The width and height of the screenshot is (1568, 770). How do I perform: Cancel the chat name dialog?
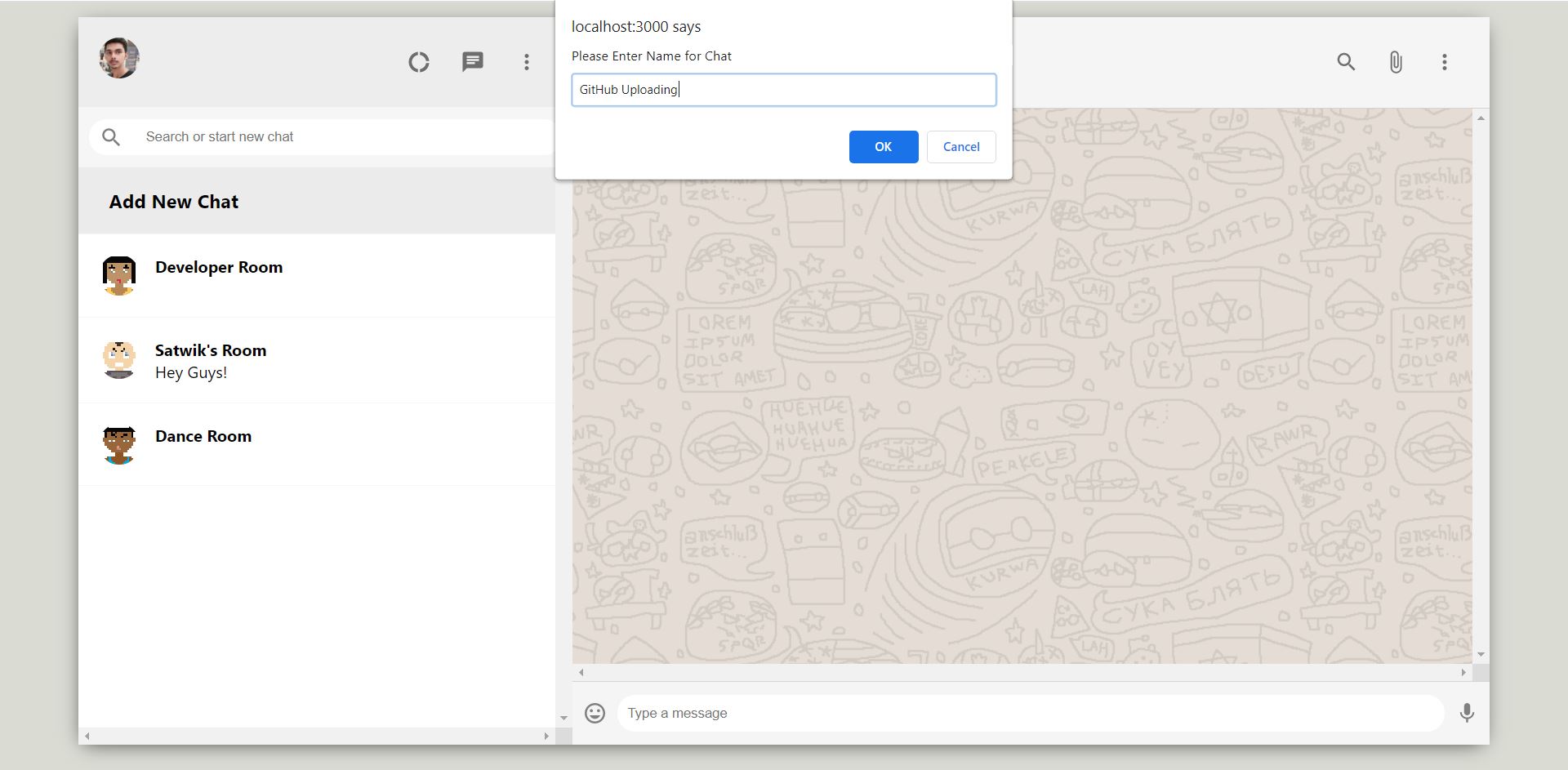click(x=961, y=147)
